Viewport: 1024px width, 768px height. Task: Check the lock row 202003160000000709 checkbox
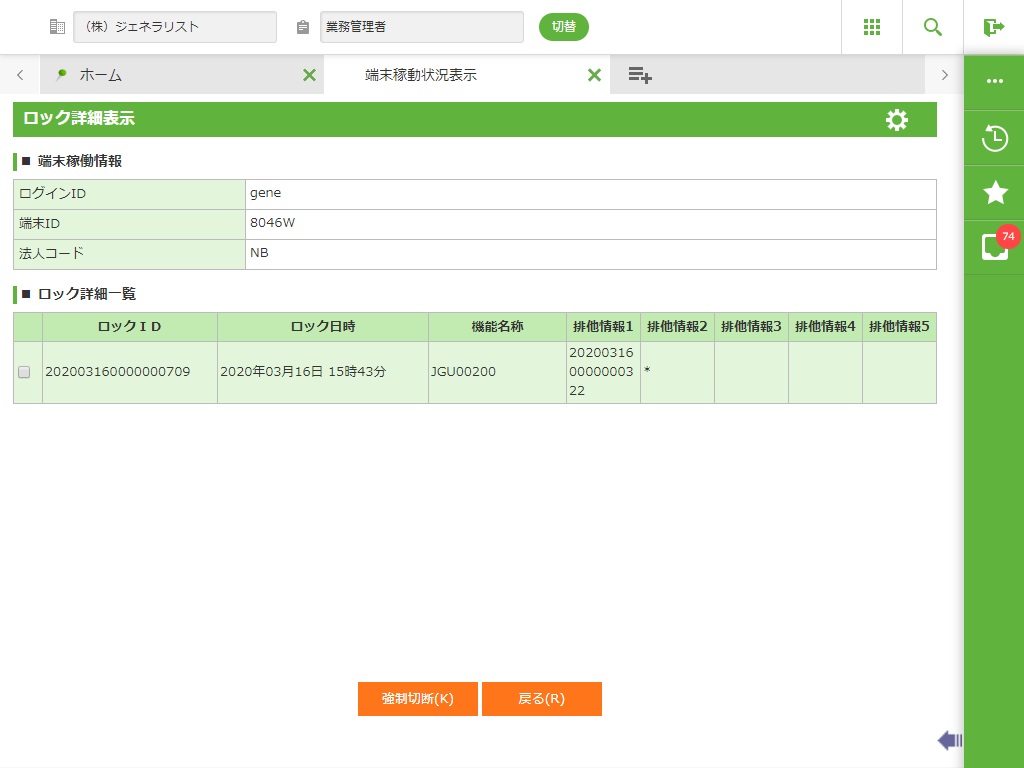click(25, 372)
